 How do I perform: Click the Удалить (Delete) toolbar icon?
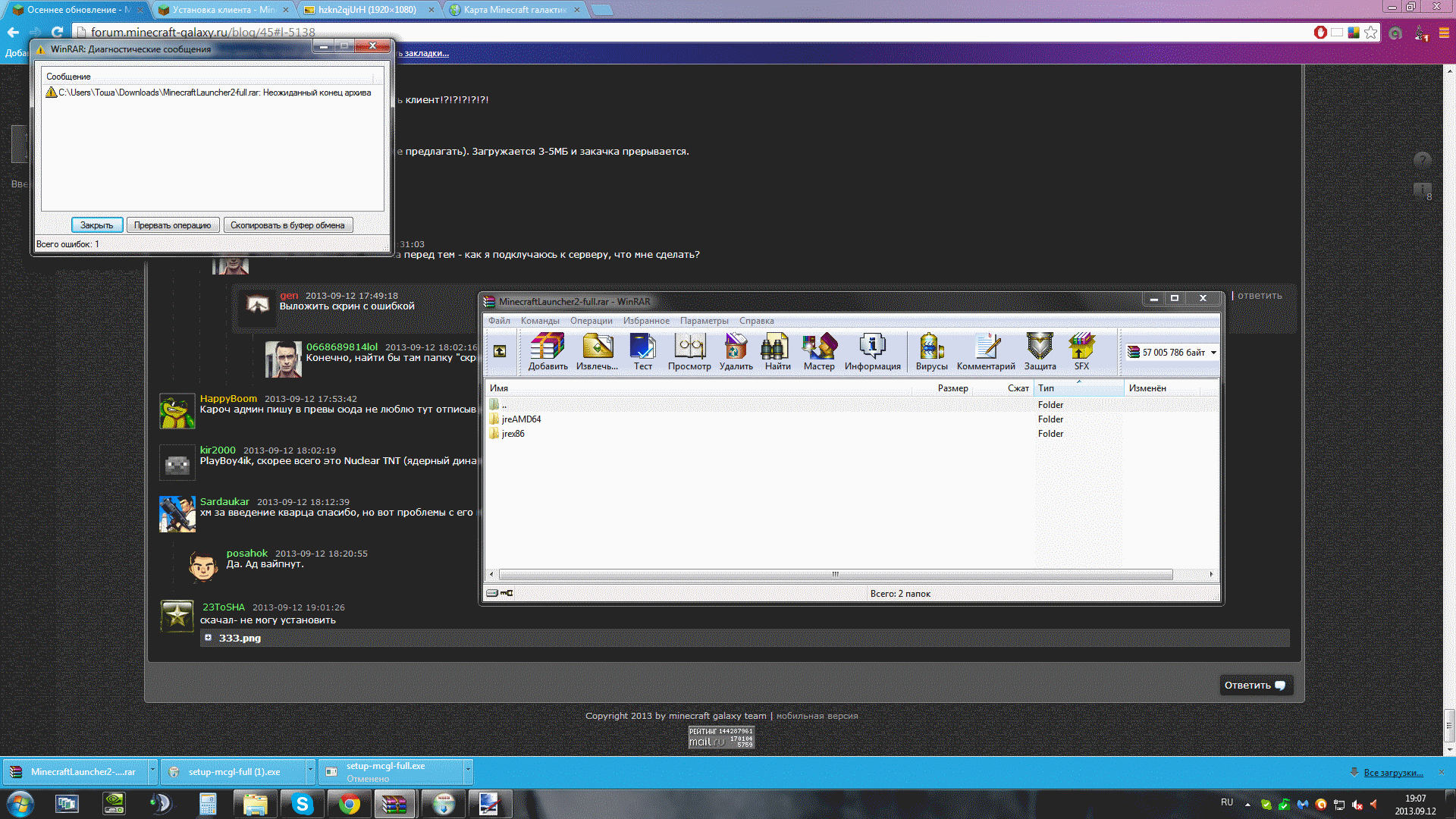pyautogui.click(x=736, y=352)
